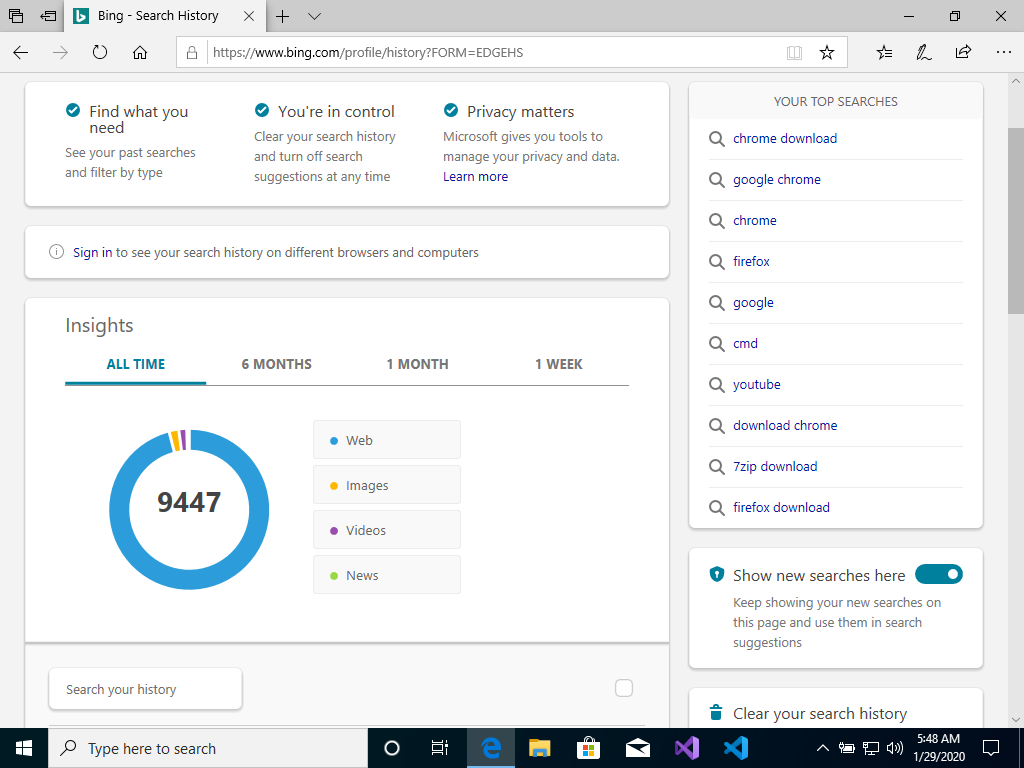Click the Search your history field
1024x768 pixels.
(145, 689)
